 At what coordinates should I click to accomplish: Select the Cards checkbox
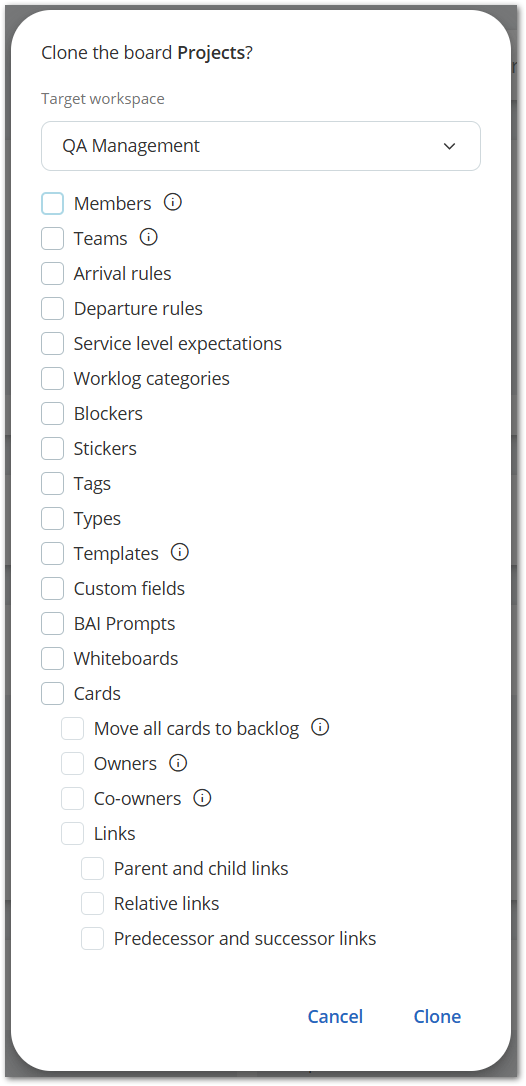click(52, 693)
